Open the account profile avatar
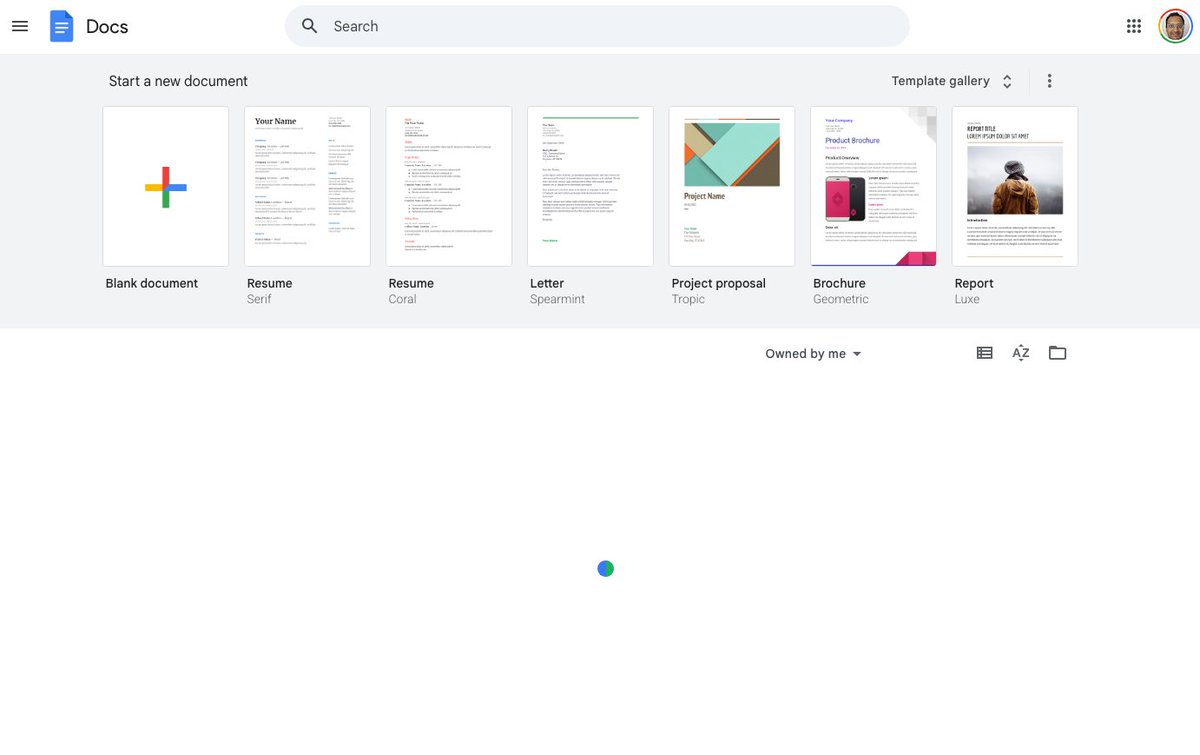 [x=1175, y=26]
